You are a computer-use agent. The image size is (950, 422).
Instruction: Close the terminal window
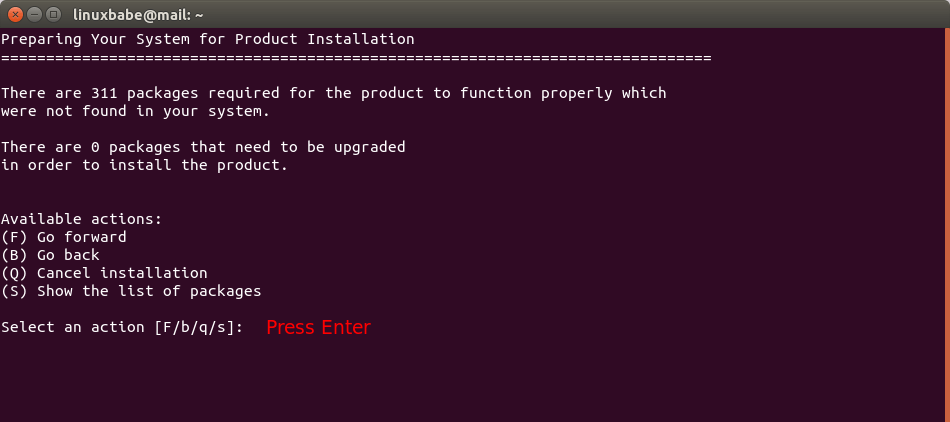[x=16, y=14]
